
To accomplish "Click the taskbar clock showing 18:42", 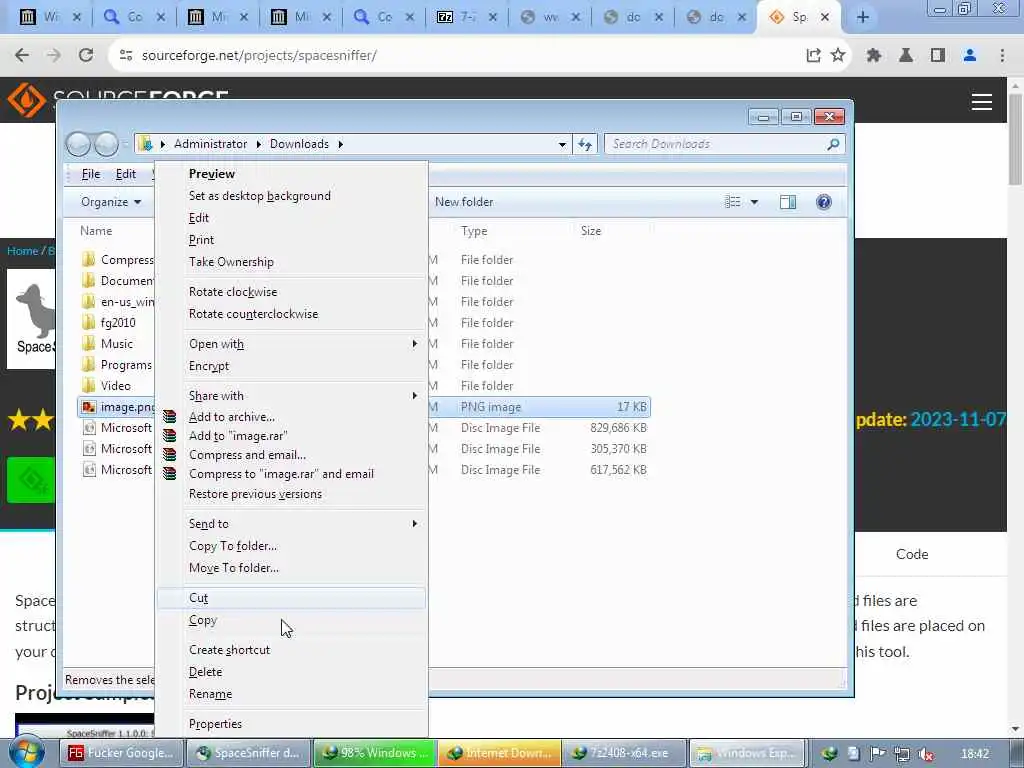I will pos(975,754).
